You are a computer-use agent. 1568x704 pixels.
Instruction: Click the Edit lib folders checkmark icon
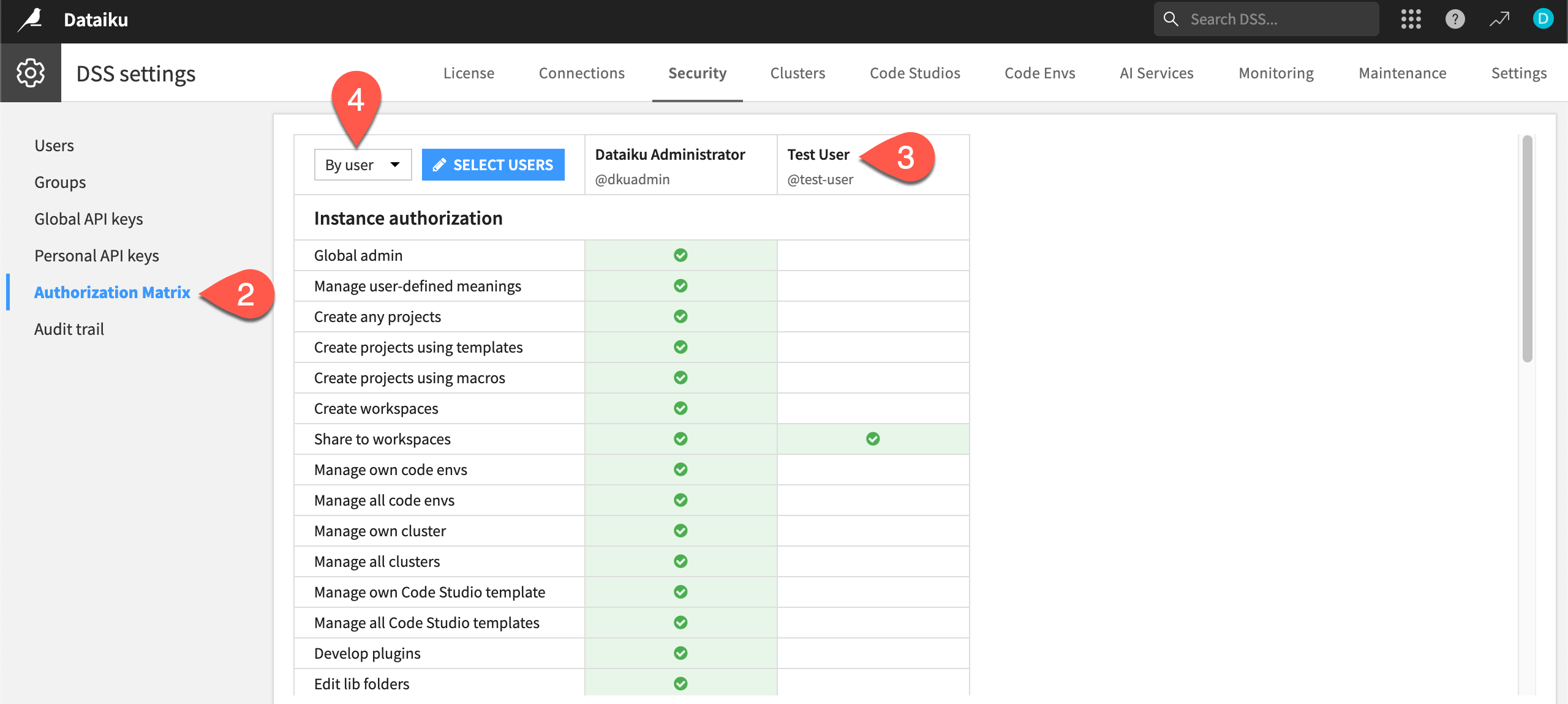point(680,684)
